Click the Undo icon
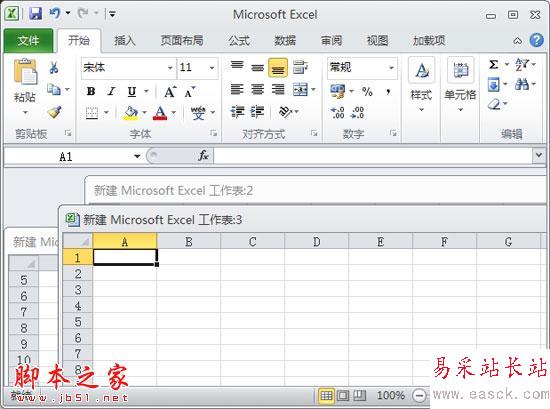550x409 pixels. [x=55, y=13]
